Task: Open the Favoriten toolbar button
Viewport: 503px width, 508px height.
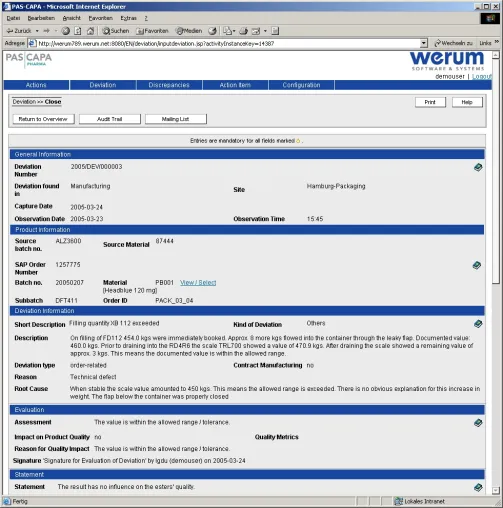Action: tap(152, 31)
